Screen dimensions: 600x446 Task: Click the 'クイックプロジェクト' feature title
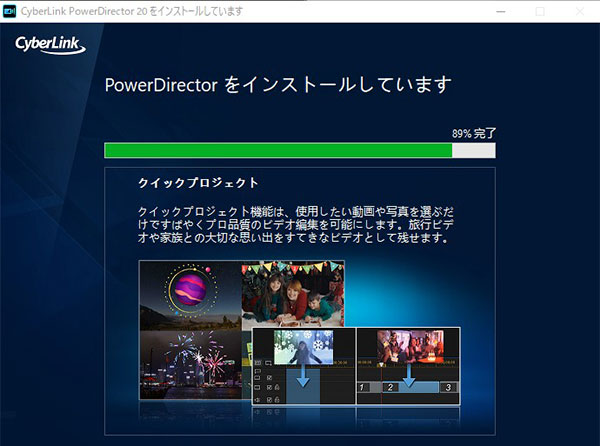(x=198, y=183)
